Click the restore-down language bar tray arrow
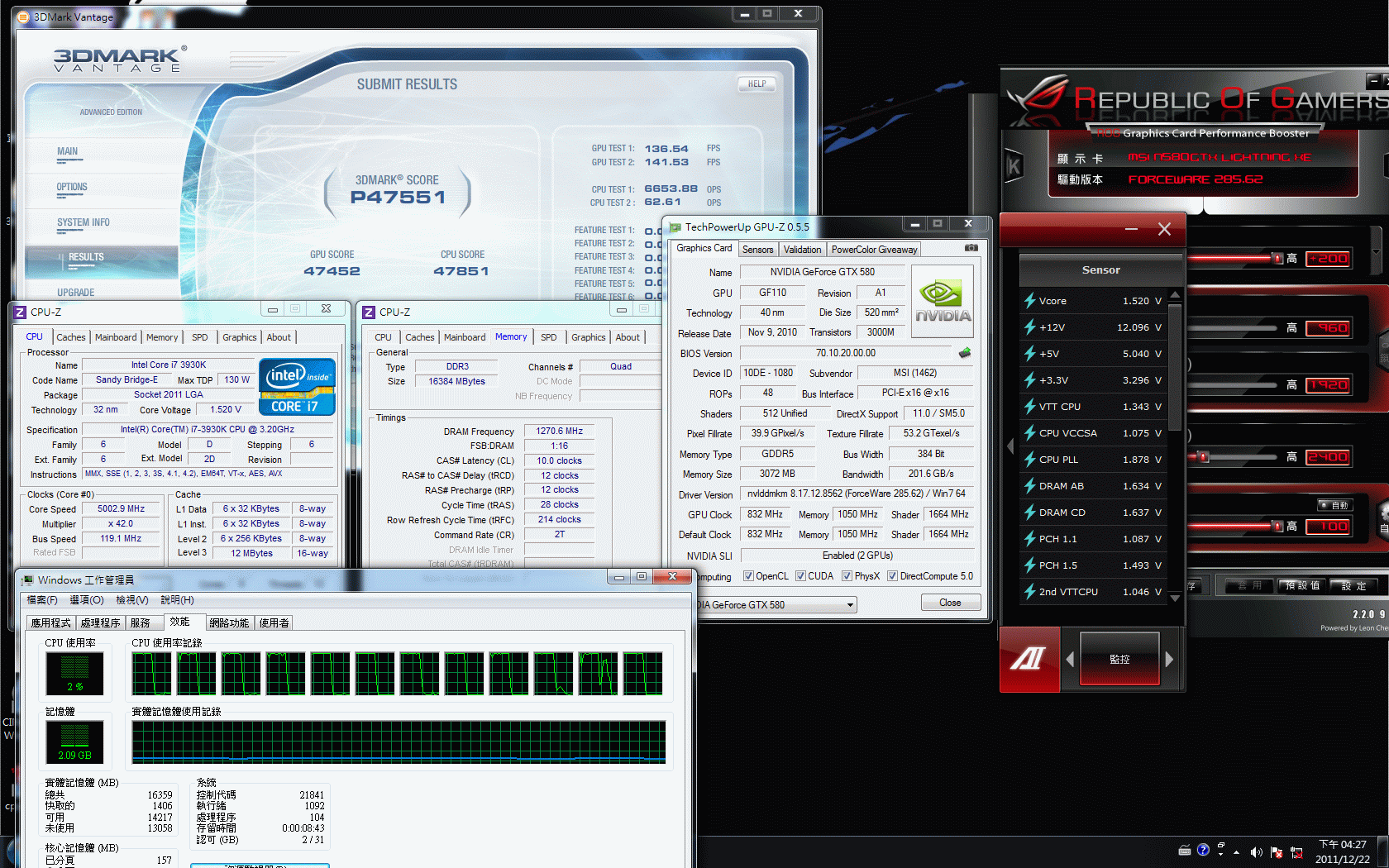 (1220, 845)
